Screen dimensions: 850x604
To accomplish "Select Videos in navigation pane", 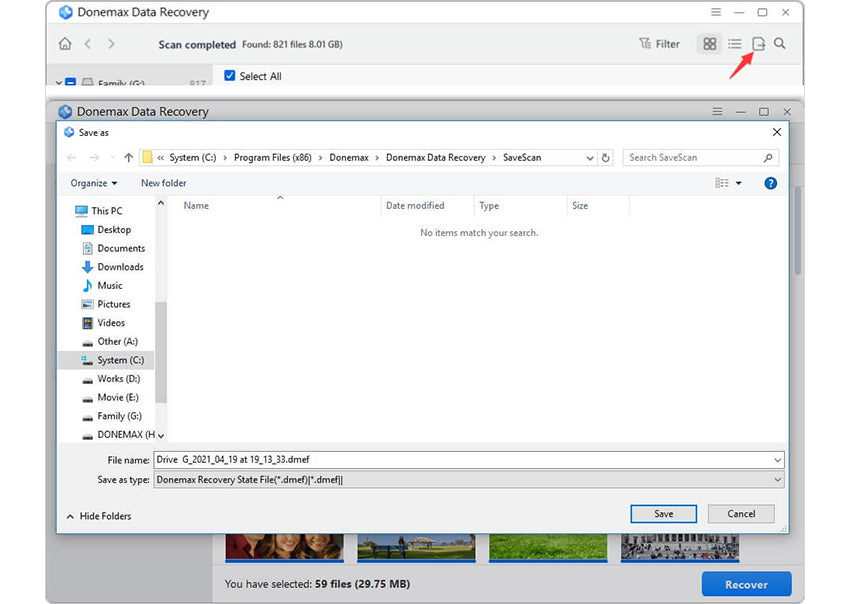I will tap(104, 323).
